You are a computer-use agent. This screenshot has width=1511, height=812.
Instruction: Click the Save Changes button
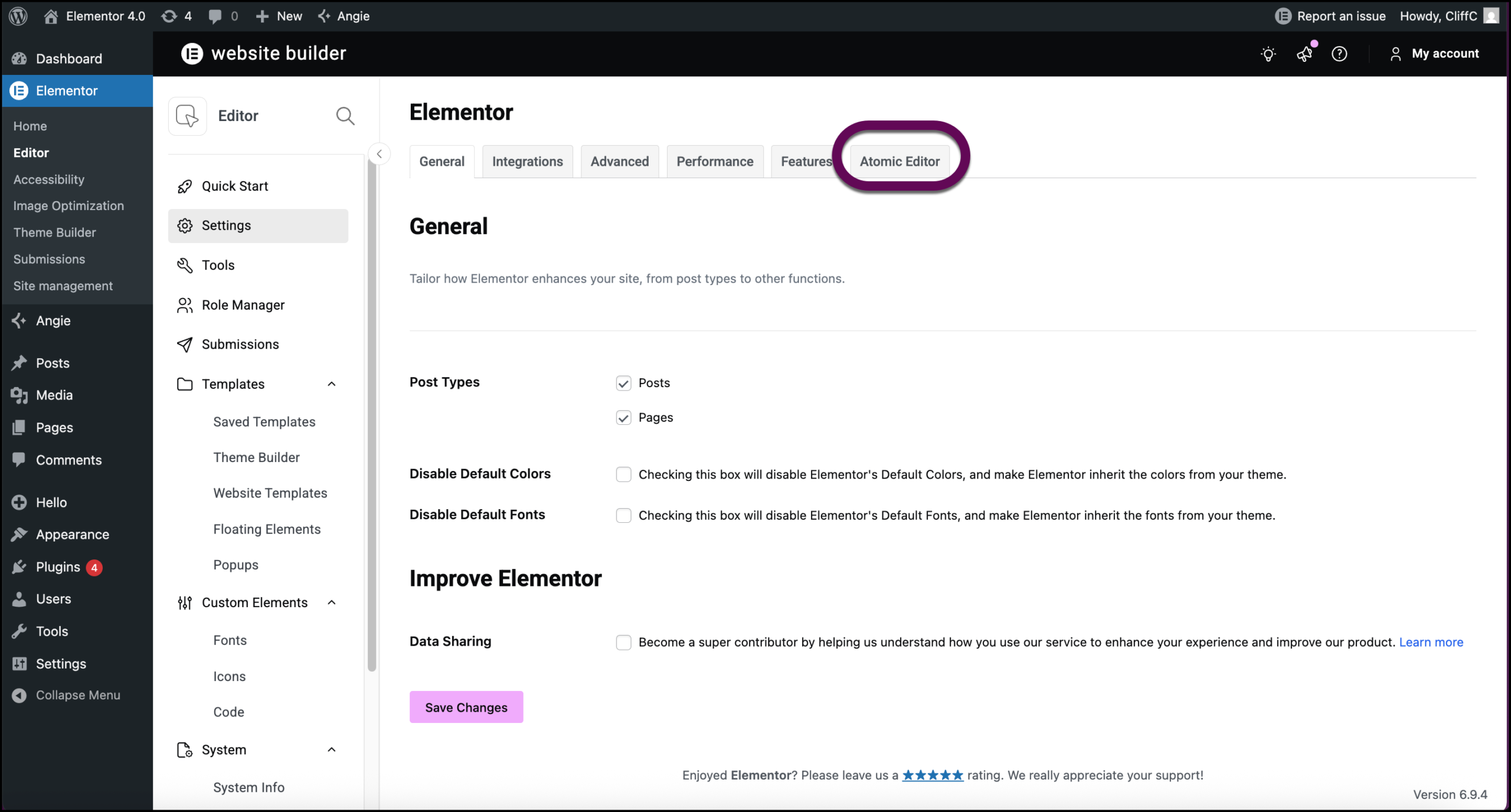click(x=466, y=707)
